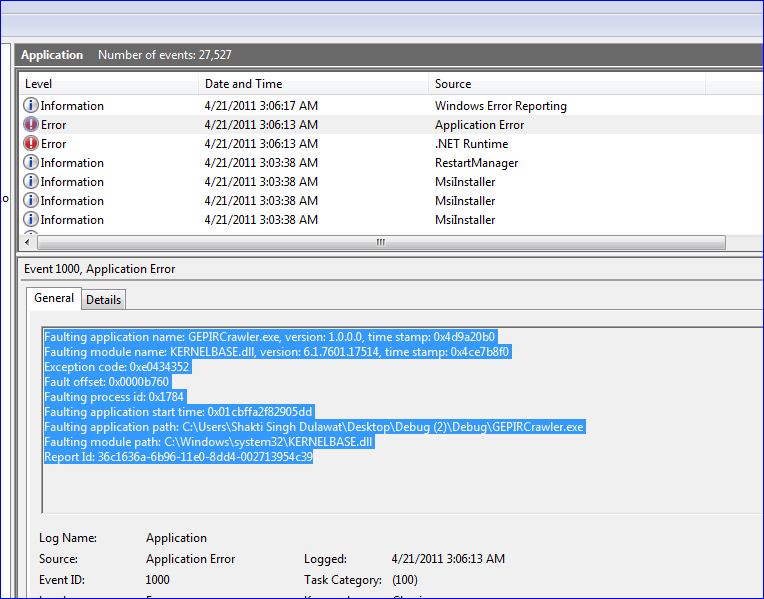Click the 'Number of events: 27,527' header text
The width and height of the screenshot is (764, 599).
point(165,55)
